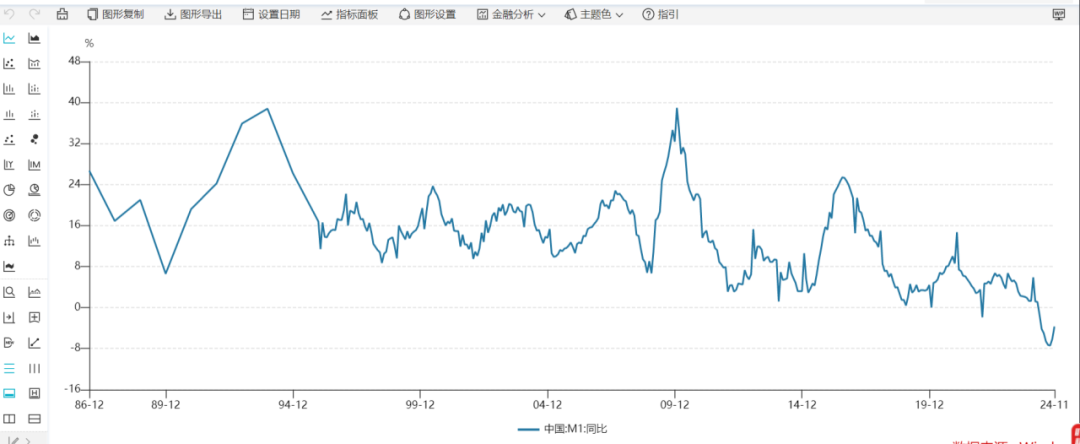This screenshot has width=1080, height=444.
Task: Click the redo arrow in toolbar
Action: tap(34, 14)
